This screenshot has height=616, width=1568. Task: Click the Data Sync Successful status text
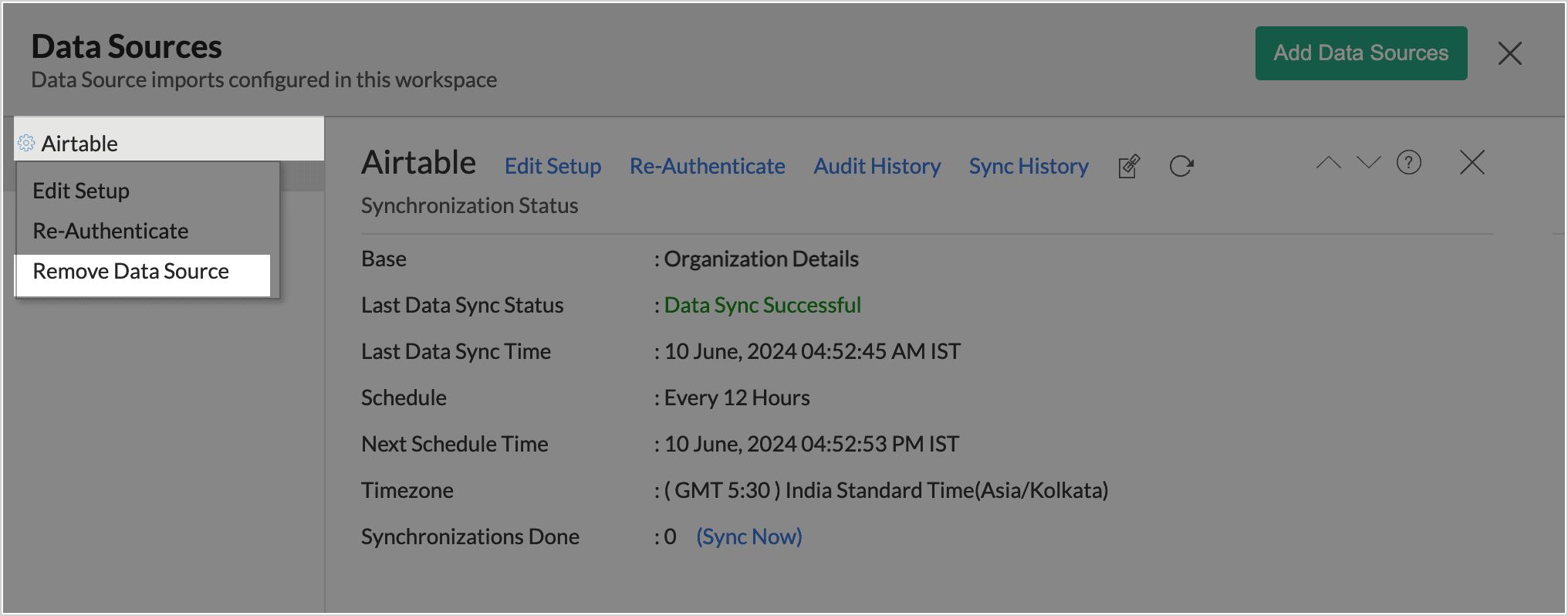point(762,305)
